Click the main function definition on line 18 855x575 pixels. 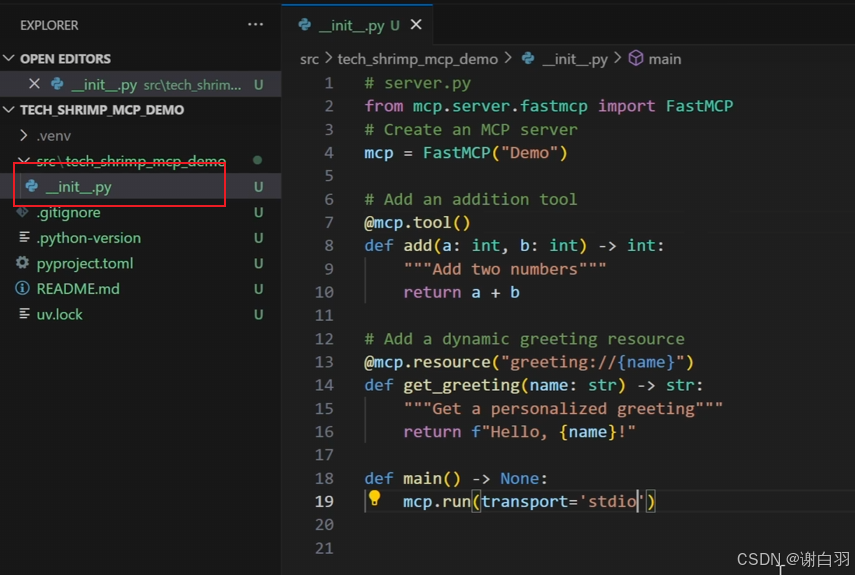456,479
